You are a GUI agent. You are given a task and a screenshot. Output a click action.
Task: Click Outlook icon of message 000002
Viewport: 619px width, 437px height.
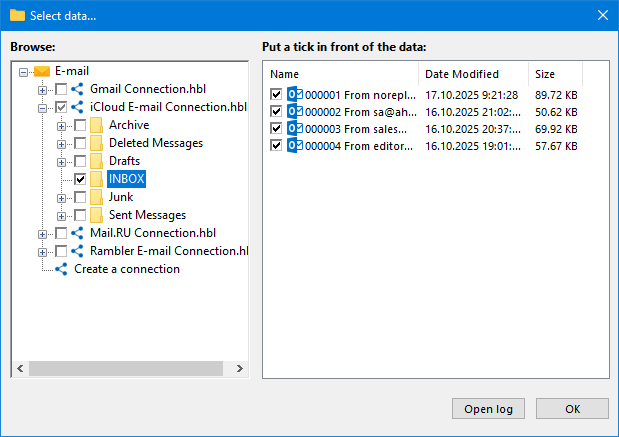click(x=295, y=112)
